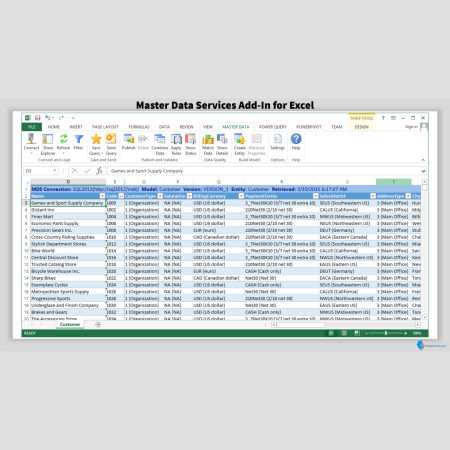Open the Salutation column filter dropdown

[189, 196]
